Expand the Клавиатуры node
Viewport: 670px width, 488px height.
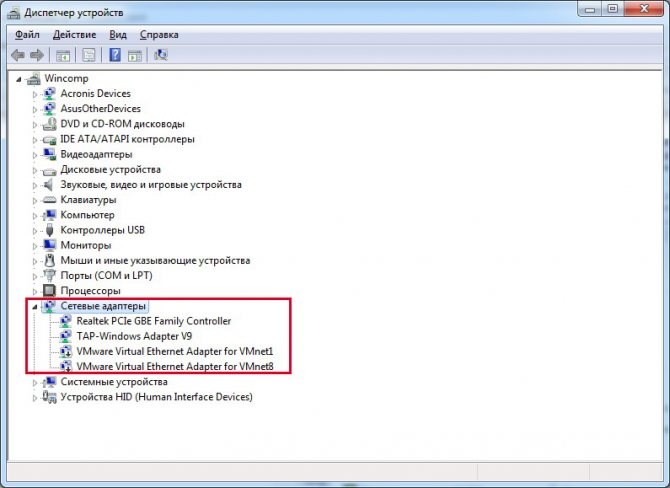(x=35, y=200)
